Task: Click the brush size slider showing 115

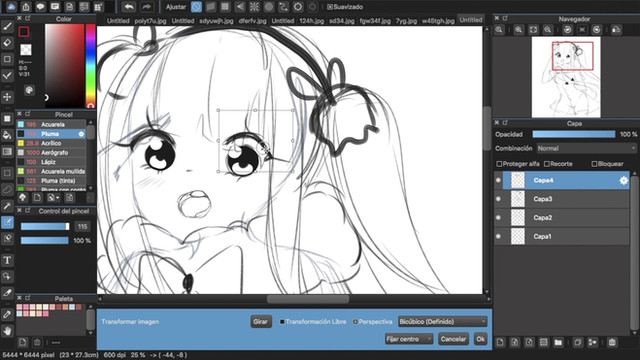Action: coord(45,227)
